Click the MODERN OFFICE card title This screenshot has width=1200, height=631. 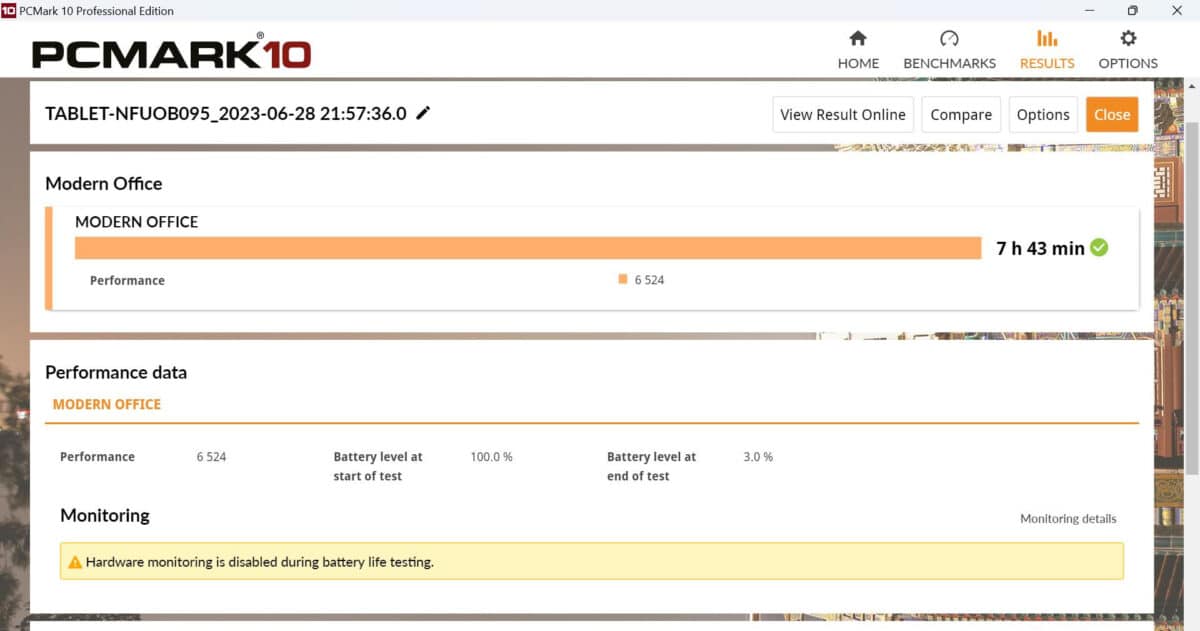point(137,222)
